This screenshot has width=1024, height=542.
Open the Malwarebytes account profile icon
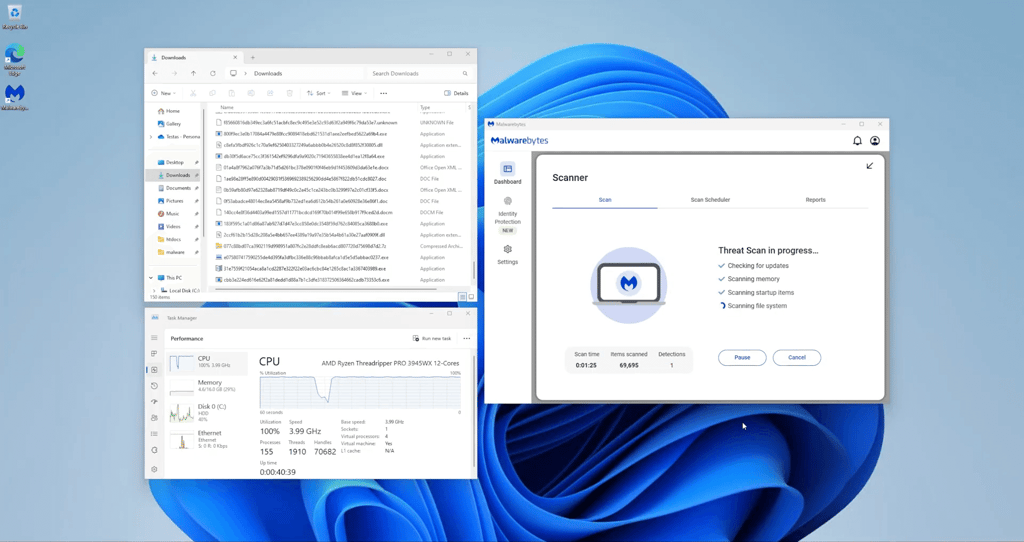874,140
